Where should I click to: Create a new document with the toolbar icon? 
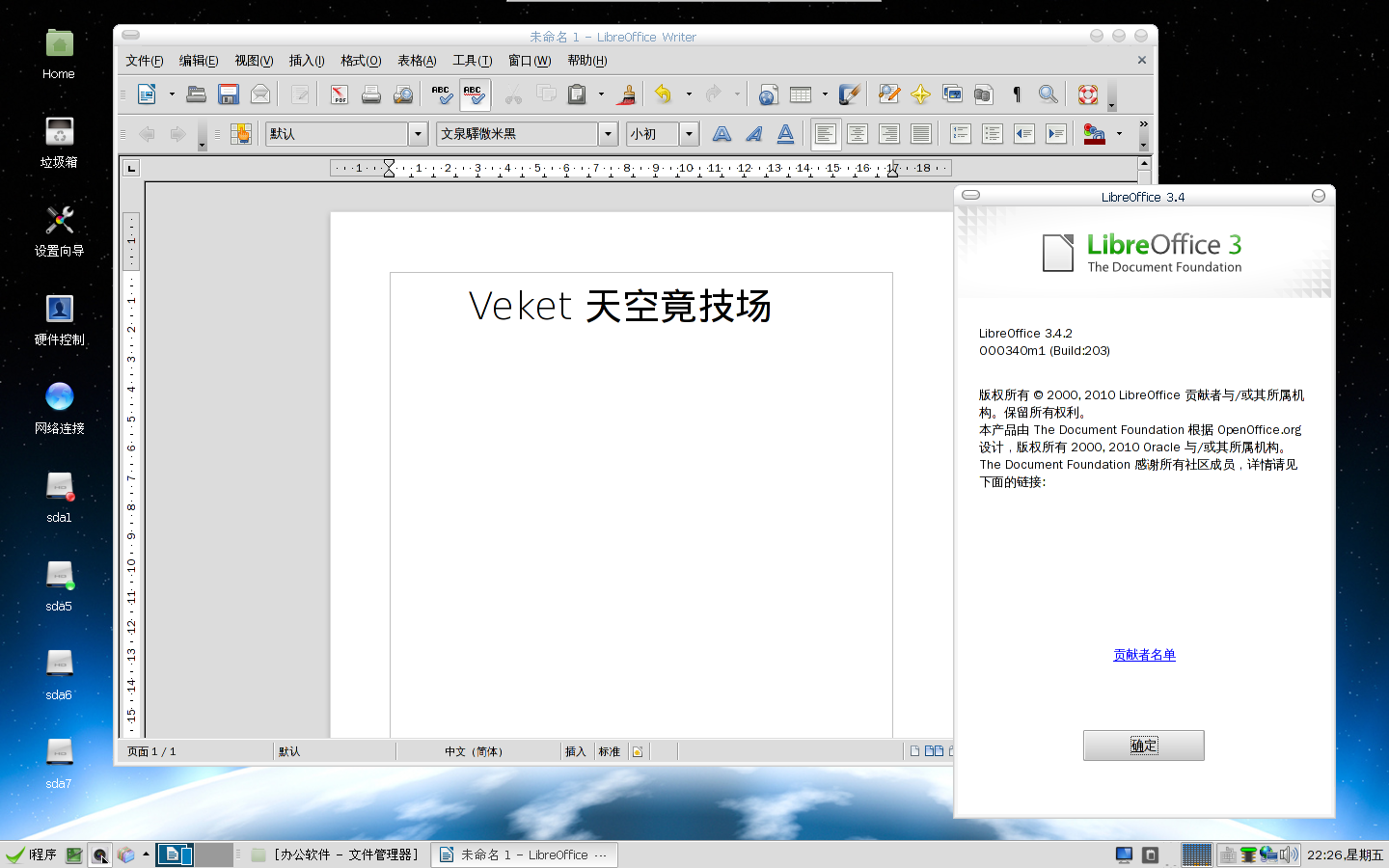coord(148,95)
